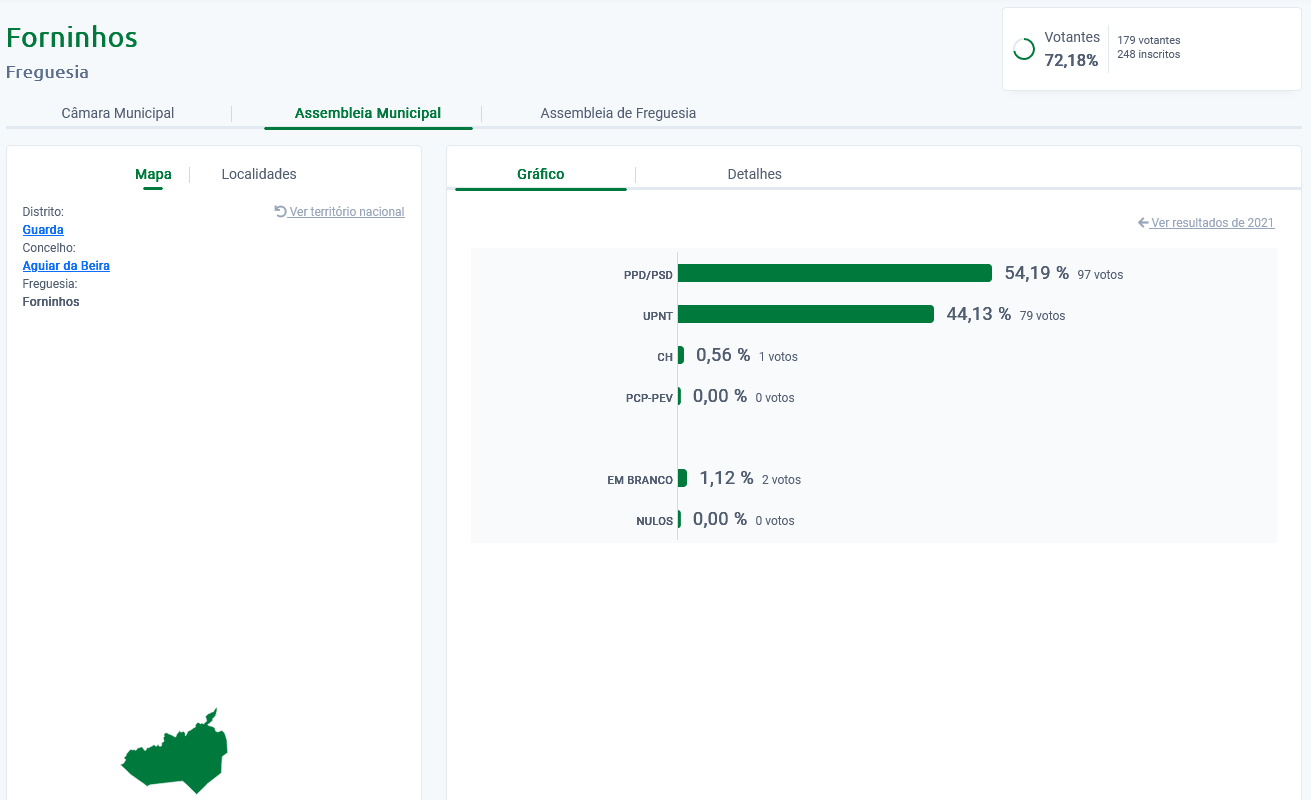Viewport: 1311px width, 800px height.
Task: Click the PPD/PSD 54,19% result bar
Action: coord(834,273)
